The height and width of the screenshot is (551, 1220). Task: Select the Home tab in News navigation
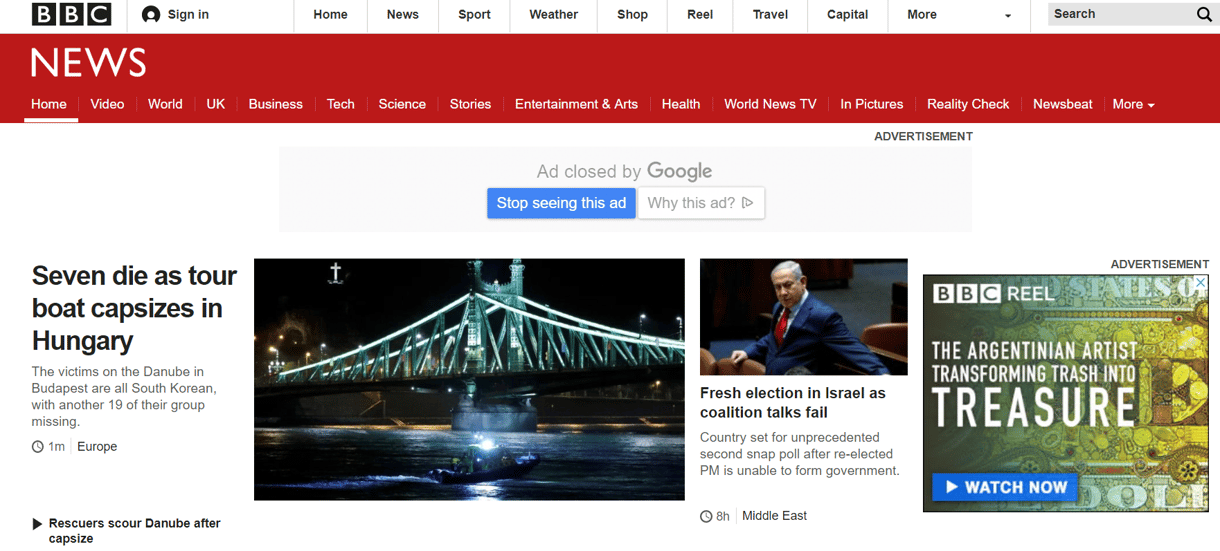pyautogui.click(x=49, y=104)
